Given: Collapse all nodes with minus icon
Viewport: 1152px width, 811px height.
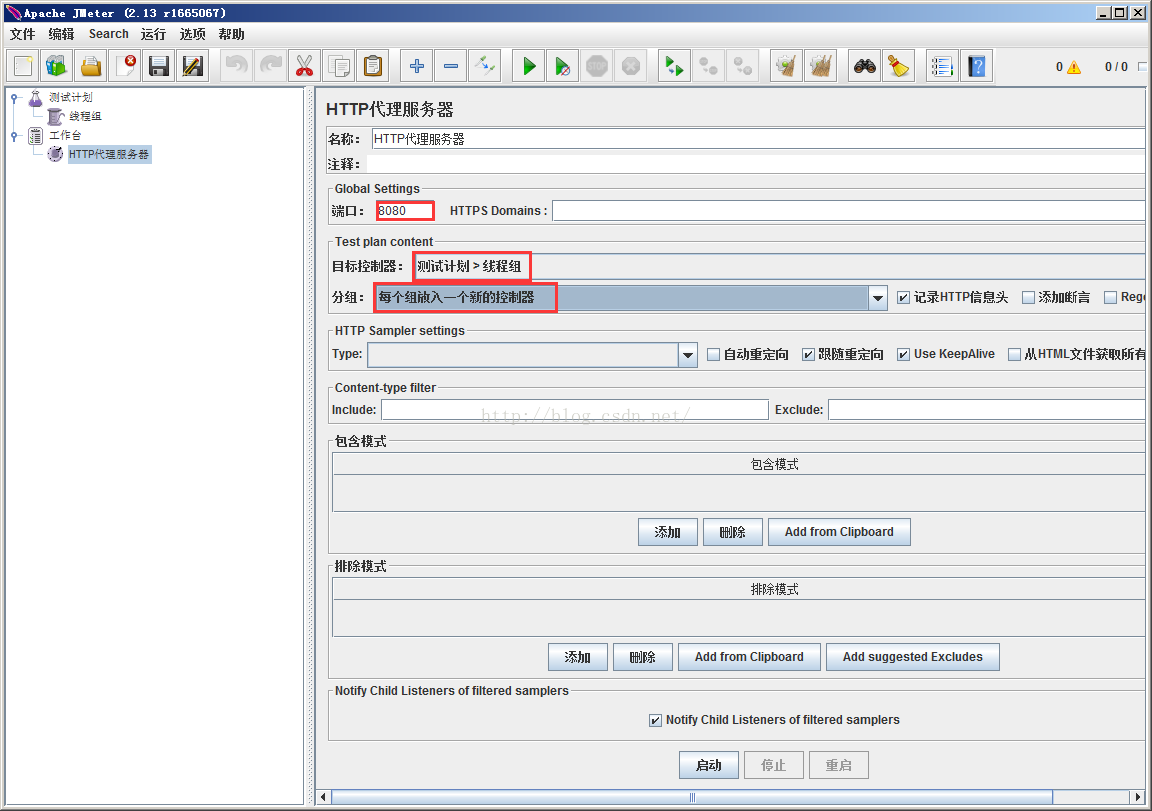Looking at the screenshot, I should pos(450,66).
